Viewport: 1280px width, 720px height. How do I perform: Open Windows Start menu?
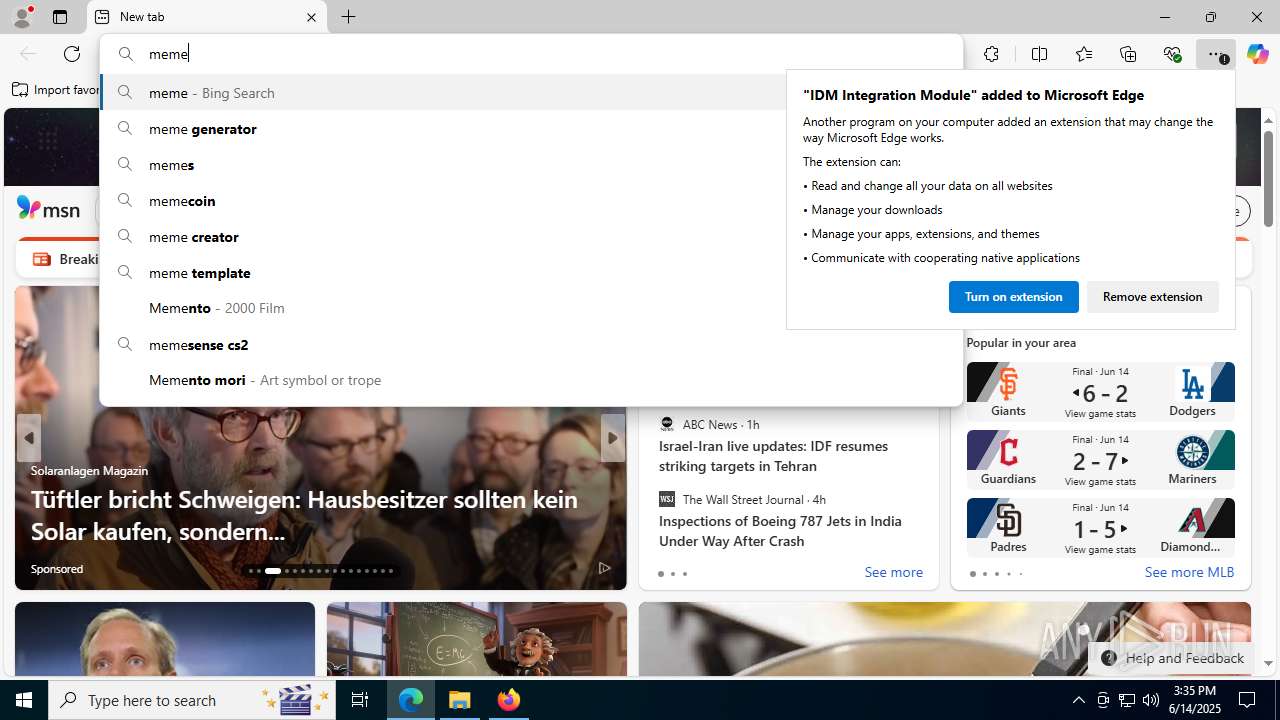coord(24,700)
